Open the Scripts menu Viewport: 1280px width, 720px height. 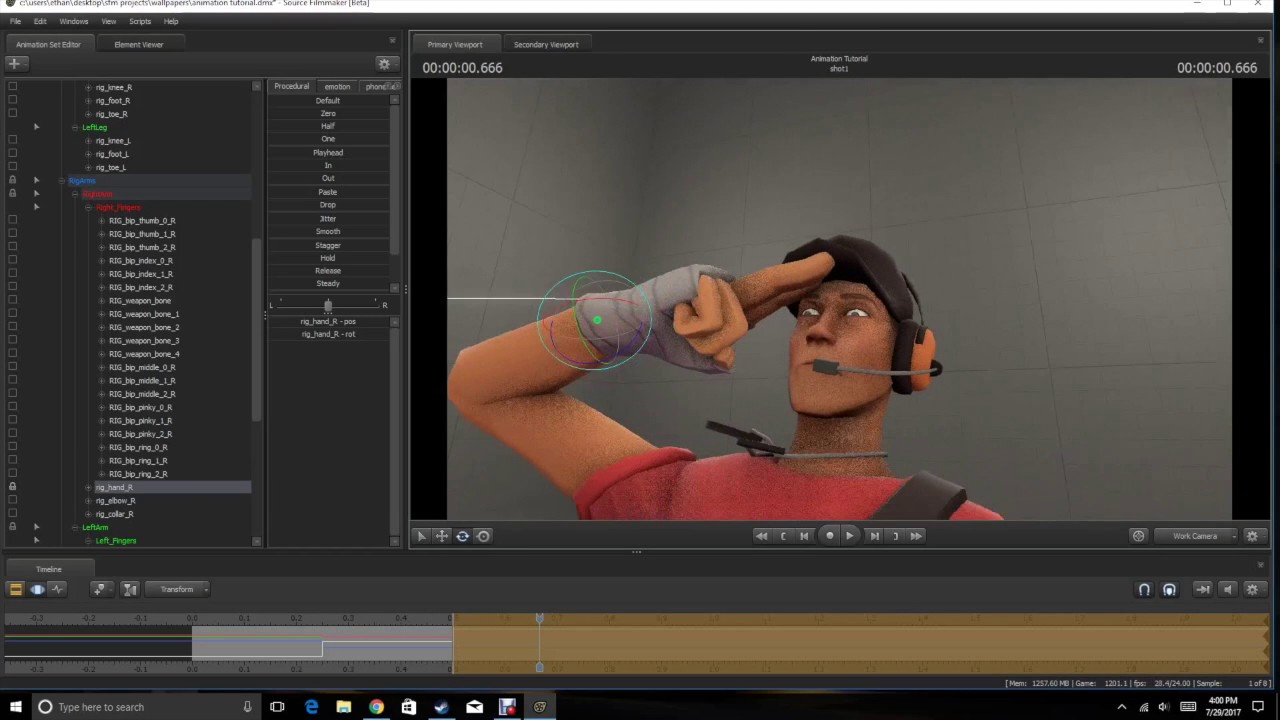click(x=140, y=21)
